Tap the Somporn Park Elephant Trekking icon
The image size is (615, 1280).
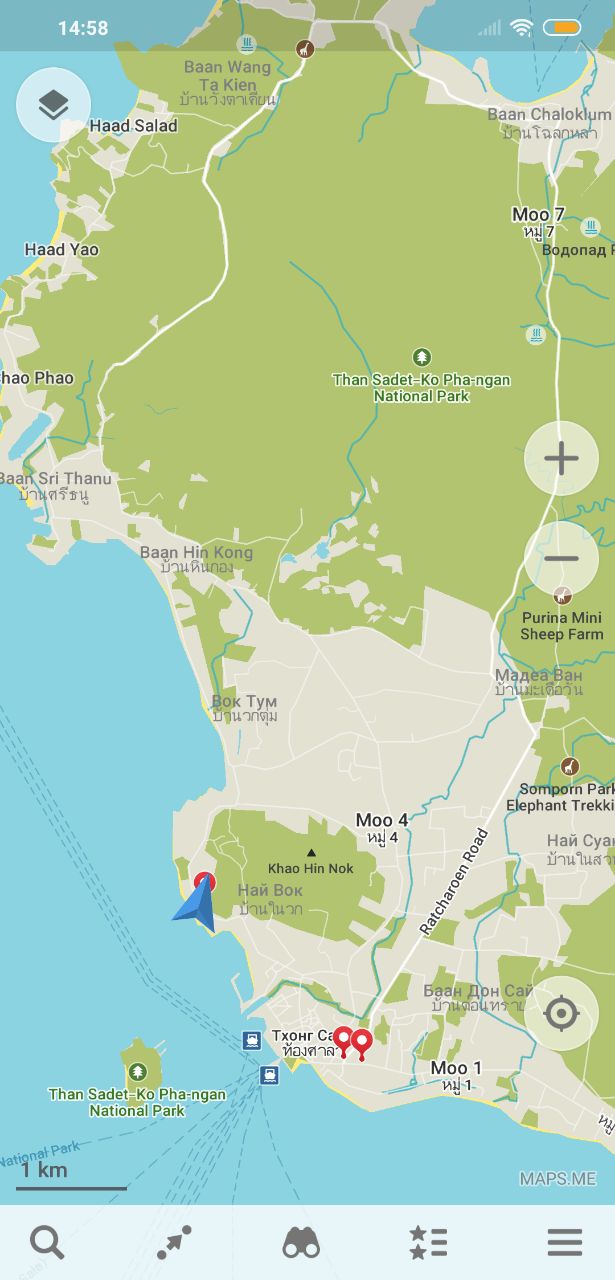569,767
